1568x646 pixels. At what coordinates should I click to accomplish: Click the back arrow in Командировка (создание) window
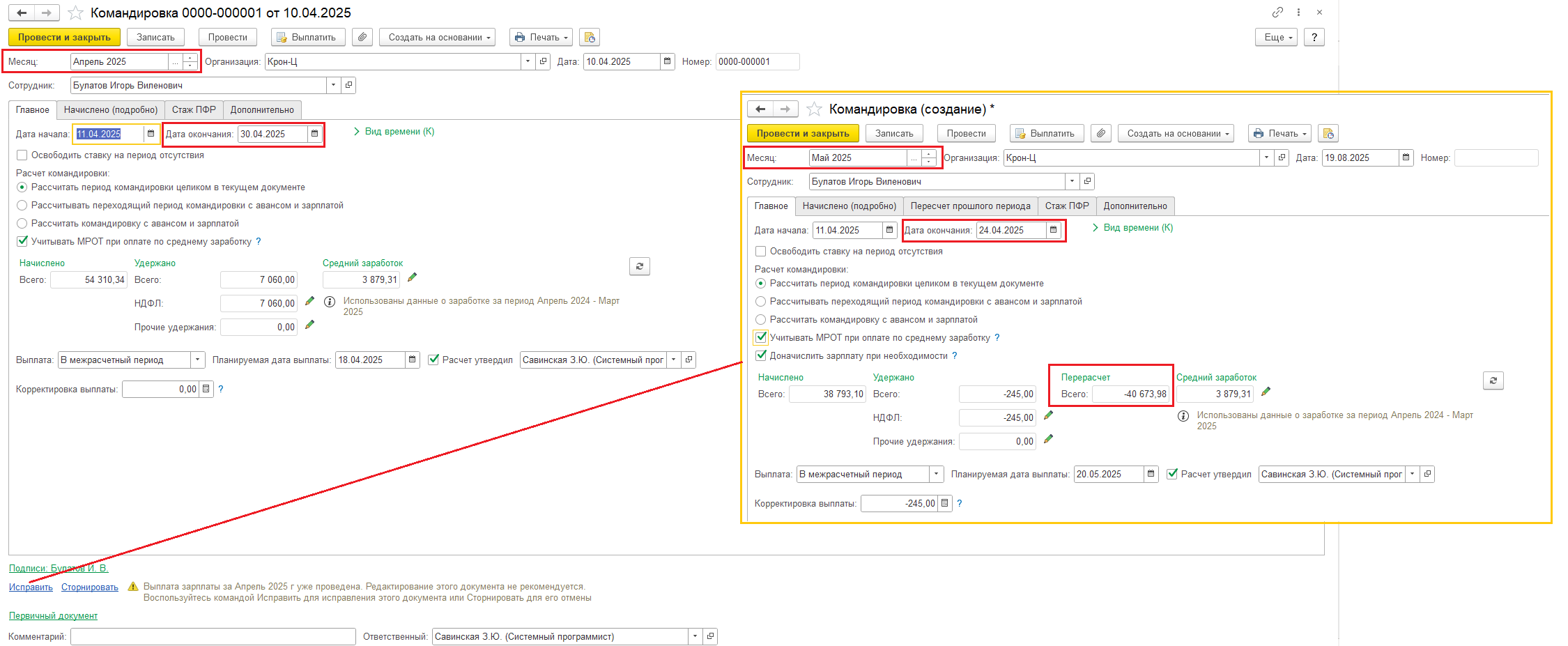(760, 109)
